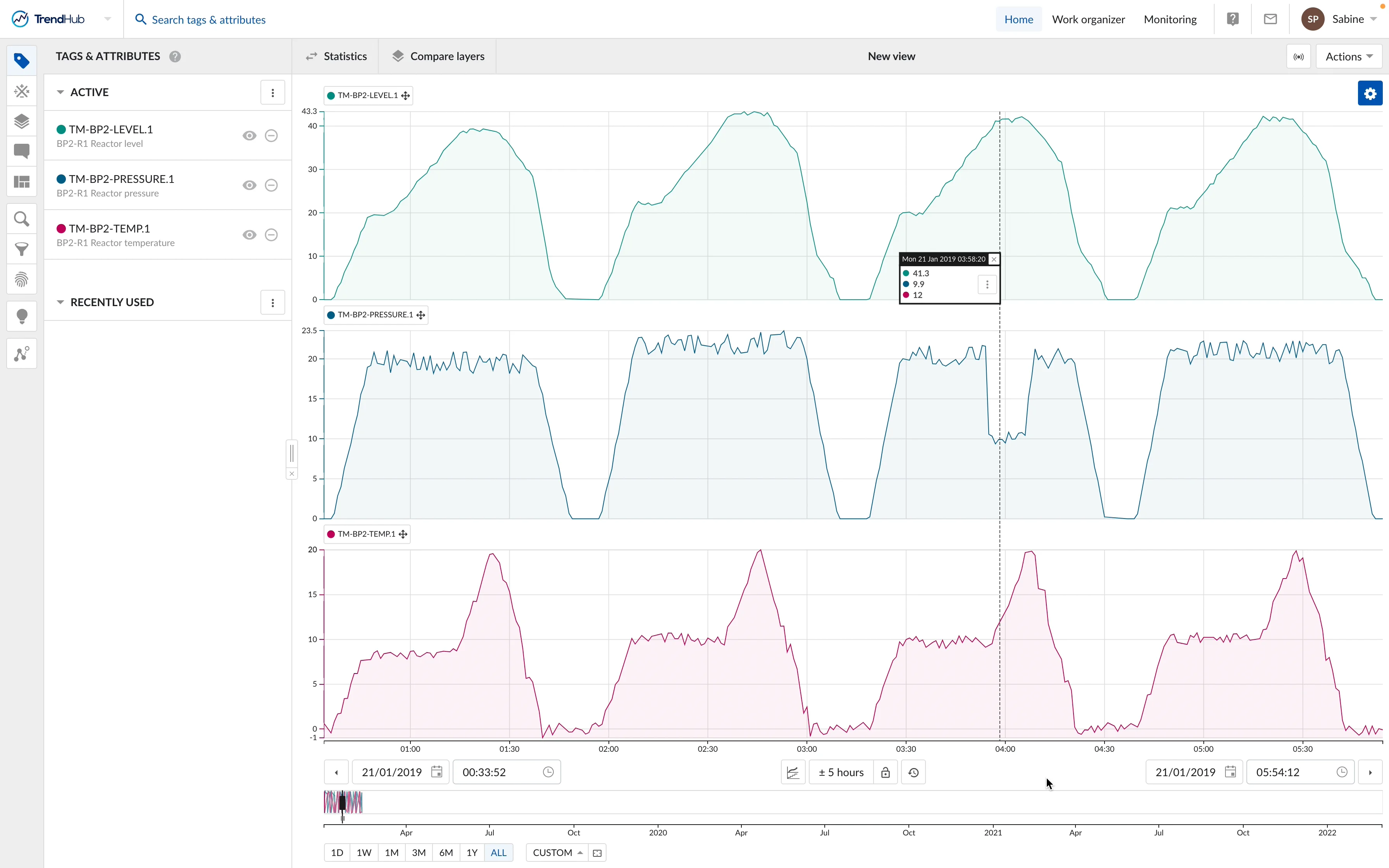Go to the Home tab

pos(1018,19)
